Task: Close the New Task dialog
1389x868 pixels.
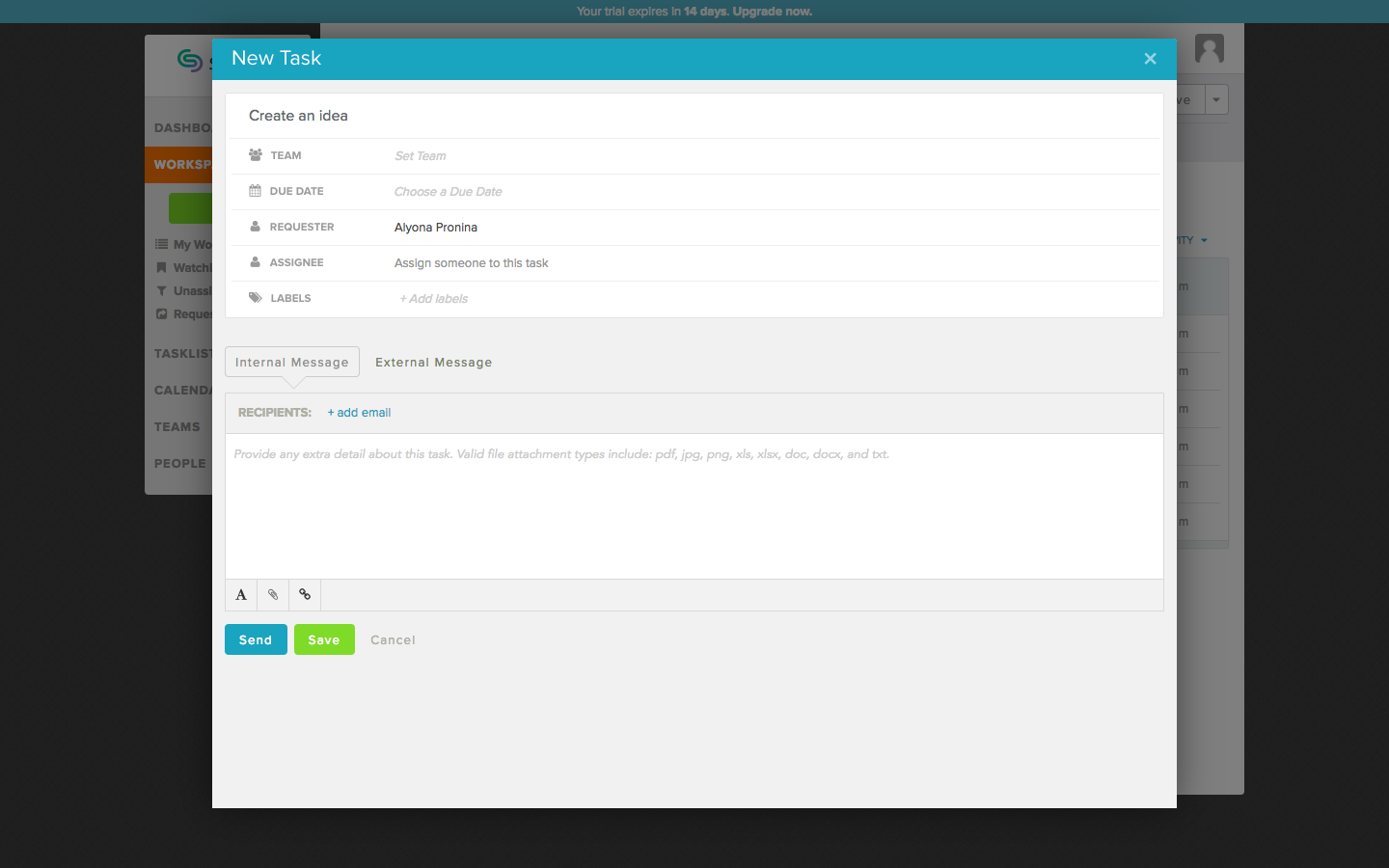Action: pos(1150,59)
